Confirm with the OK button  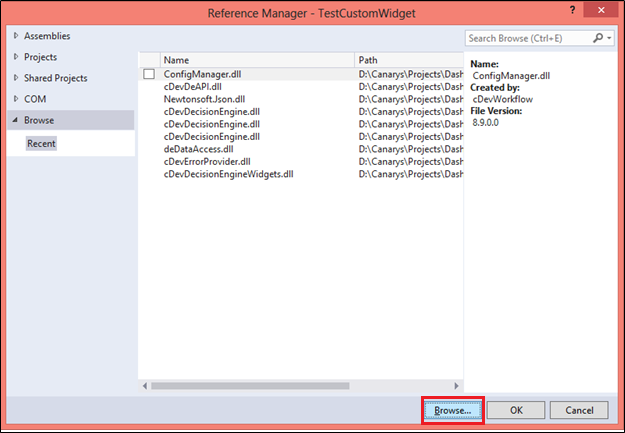point(516,410)
